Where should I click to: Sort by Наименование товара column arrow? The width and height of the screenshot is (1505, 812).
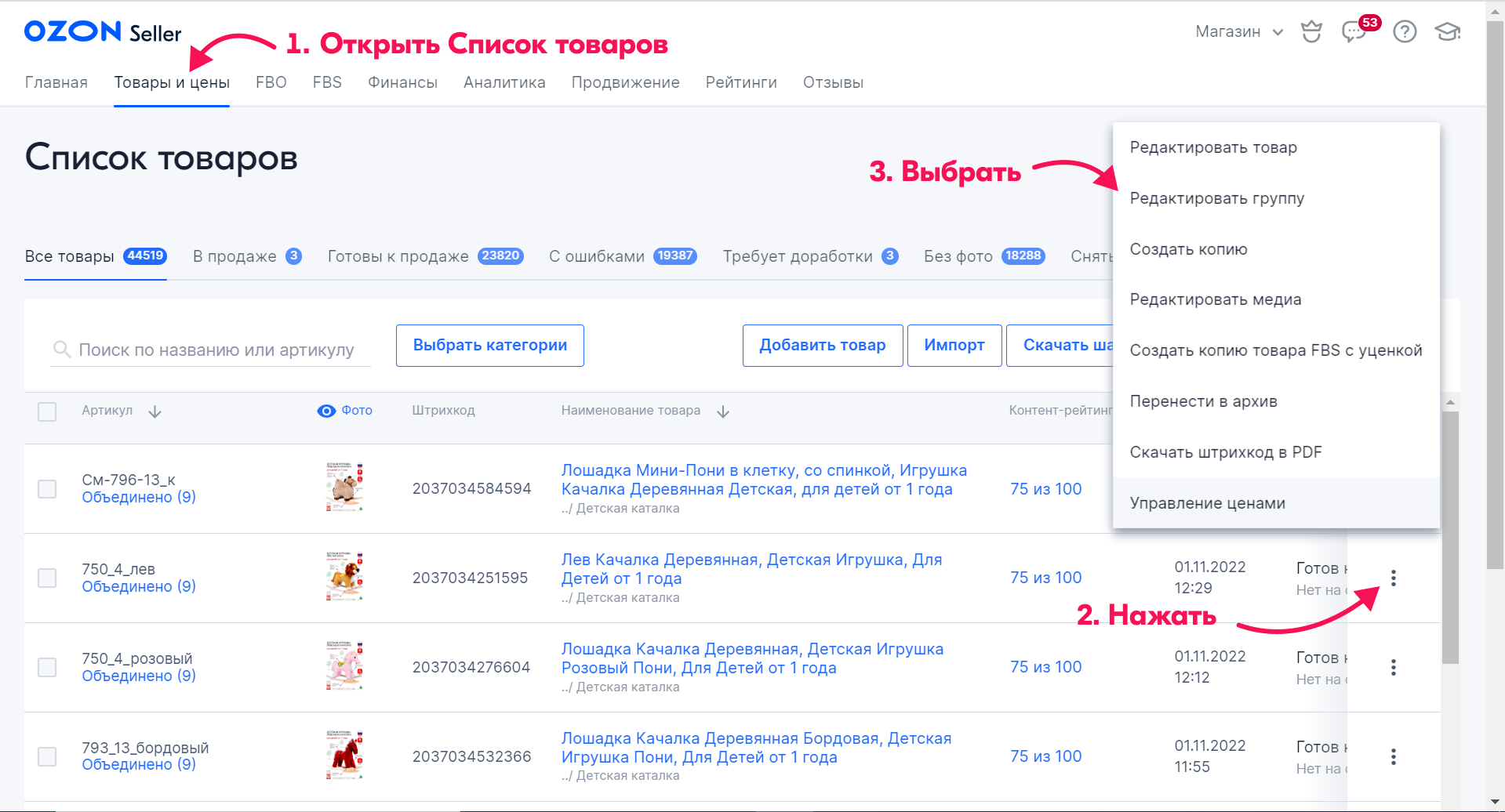click(723, 412)
